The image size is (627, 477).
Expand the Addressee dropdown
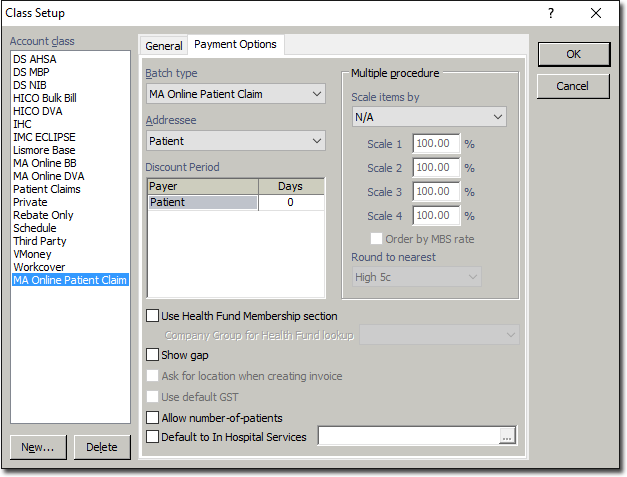(x=235, y=142)
